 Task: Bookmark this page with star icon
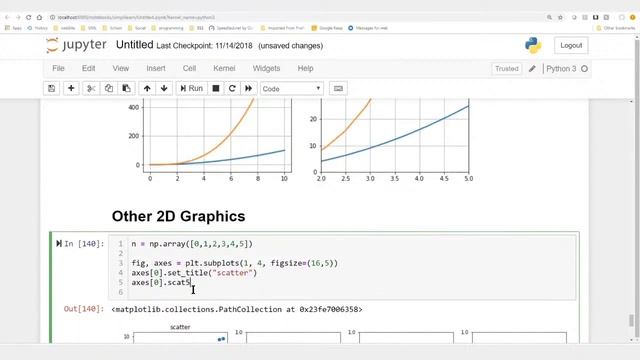(560, 18)
